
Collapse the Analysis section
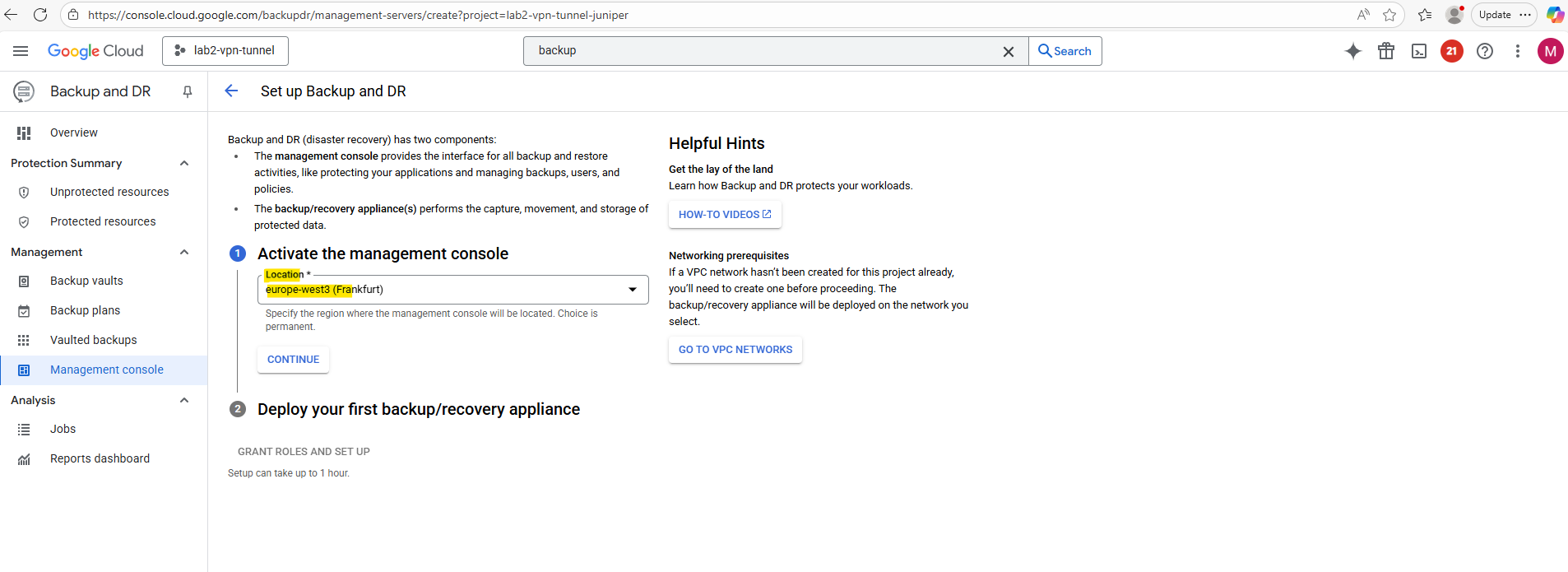point(184,400)
